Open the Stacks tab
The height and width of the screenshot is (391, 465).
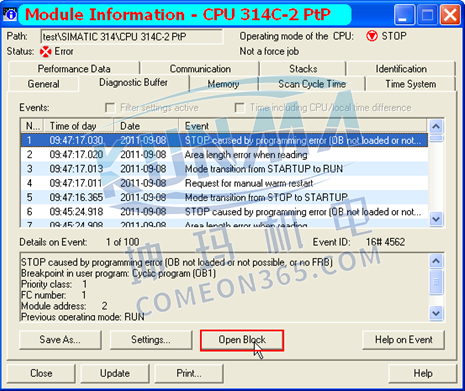click(x=303, y=69)
